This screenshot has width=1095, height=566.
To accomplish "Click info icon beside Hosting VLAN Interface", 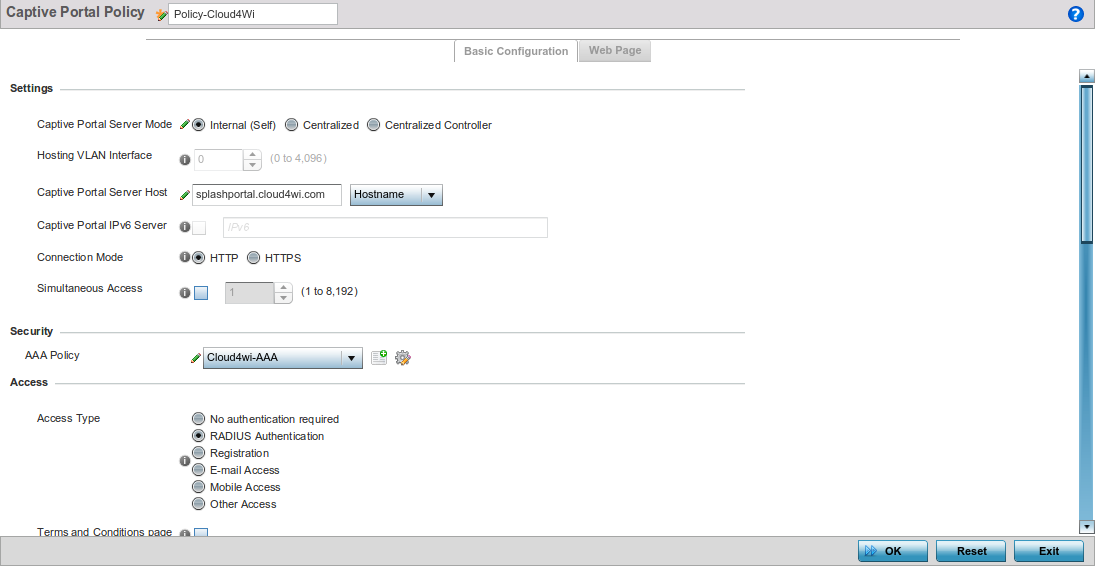I will [185, 159].
